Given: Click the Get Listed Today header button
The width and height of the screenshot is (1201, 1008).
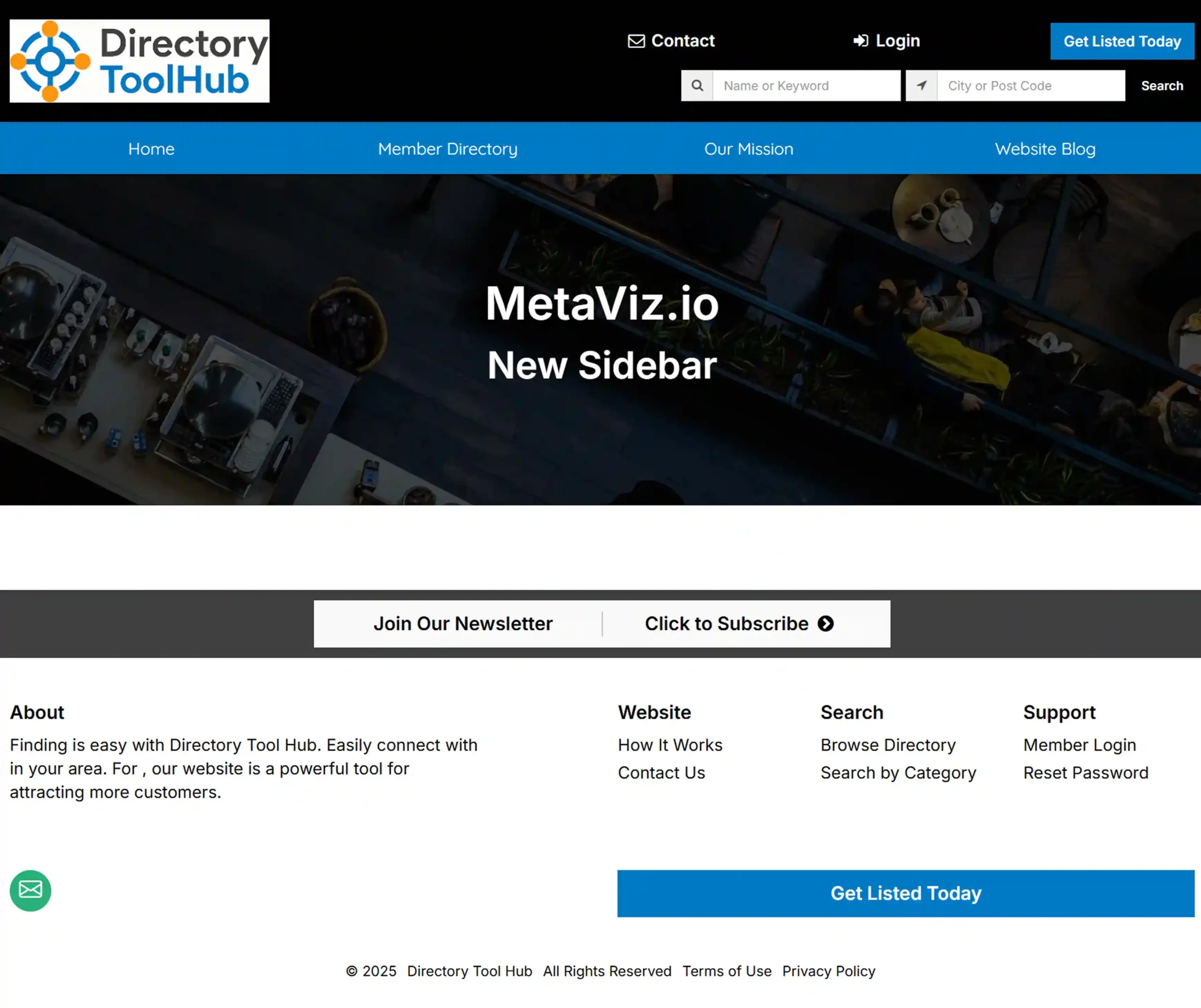Looking at the screenshot, I should pos(1122,41).
